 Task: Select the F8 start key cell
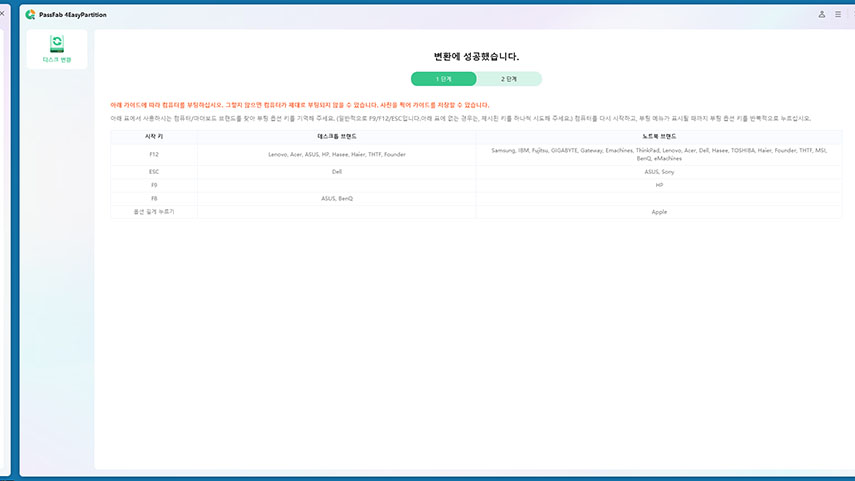click(154, 198)
